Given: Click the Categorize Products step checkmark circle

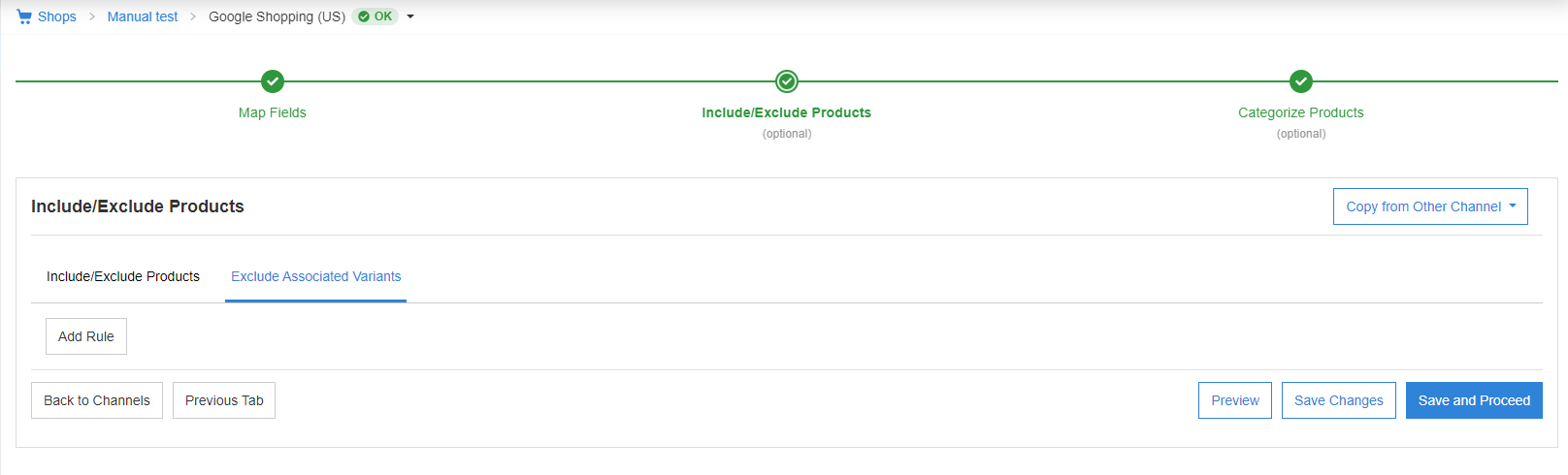Looking at the screenshot, I should pos(1301,81).
